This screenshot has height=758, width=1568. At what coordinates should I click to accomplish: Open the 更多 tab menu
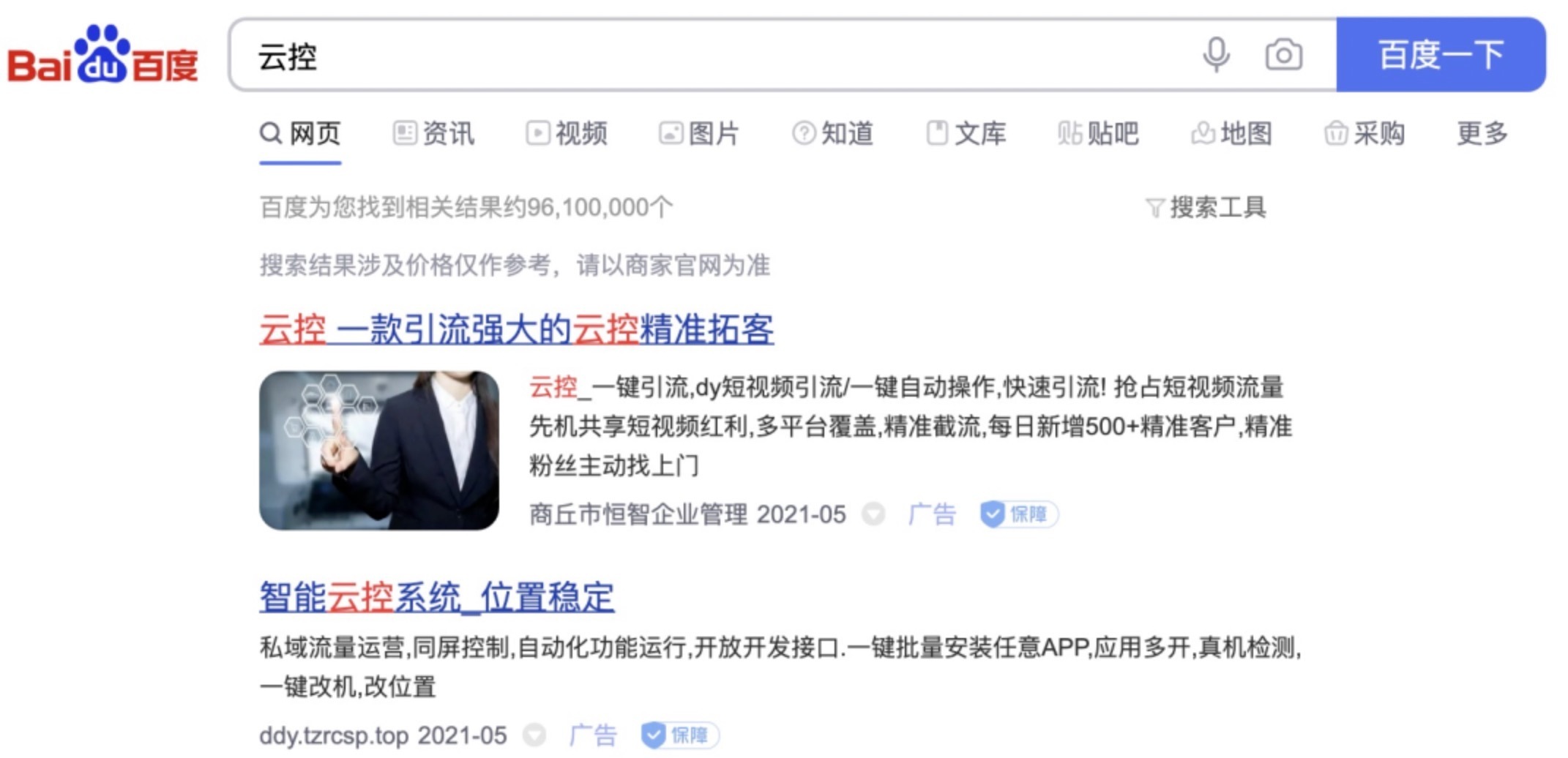(1482, 133)
